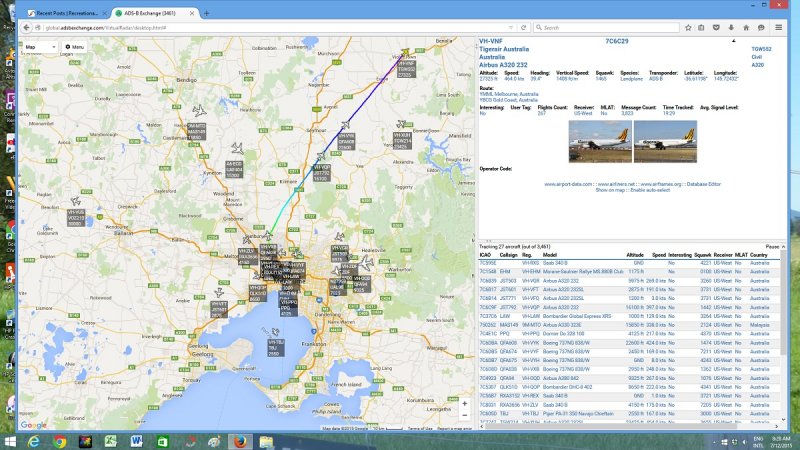
Task: Click the Show on map link
Action: (x=610, y=190)
